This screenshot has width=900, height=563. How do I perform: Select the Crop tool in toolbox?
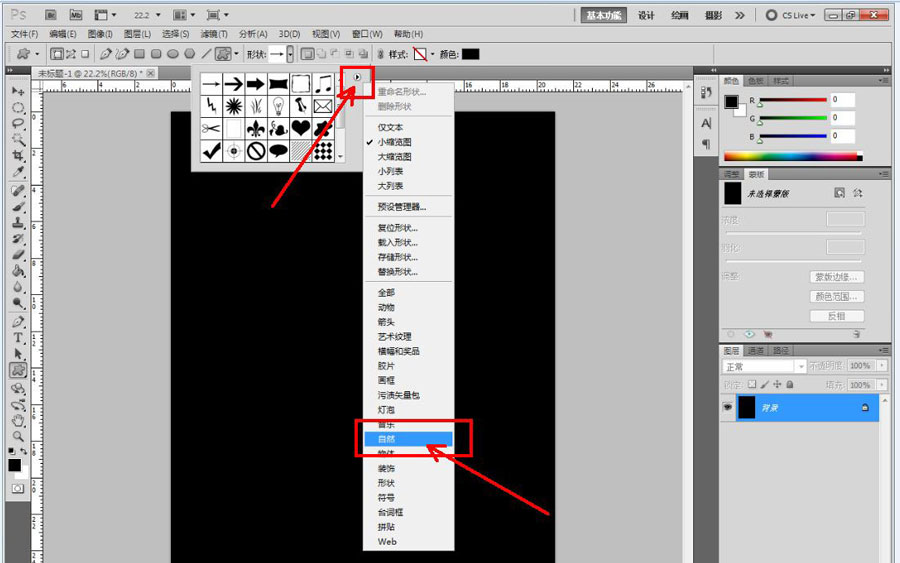(18, 156)
